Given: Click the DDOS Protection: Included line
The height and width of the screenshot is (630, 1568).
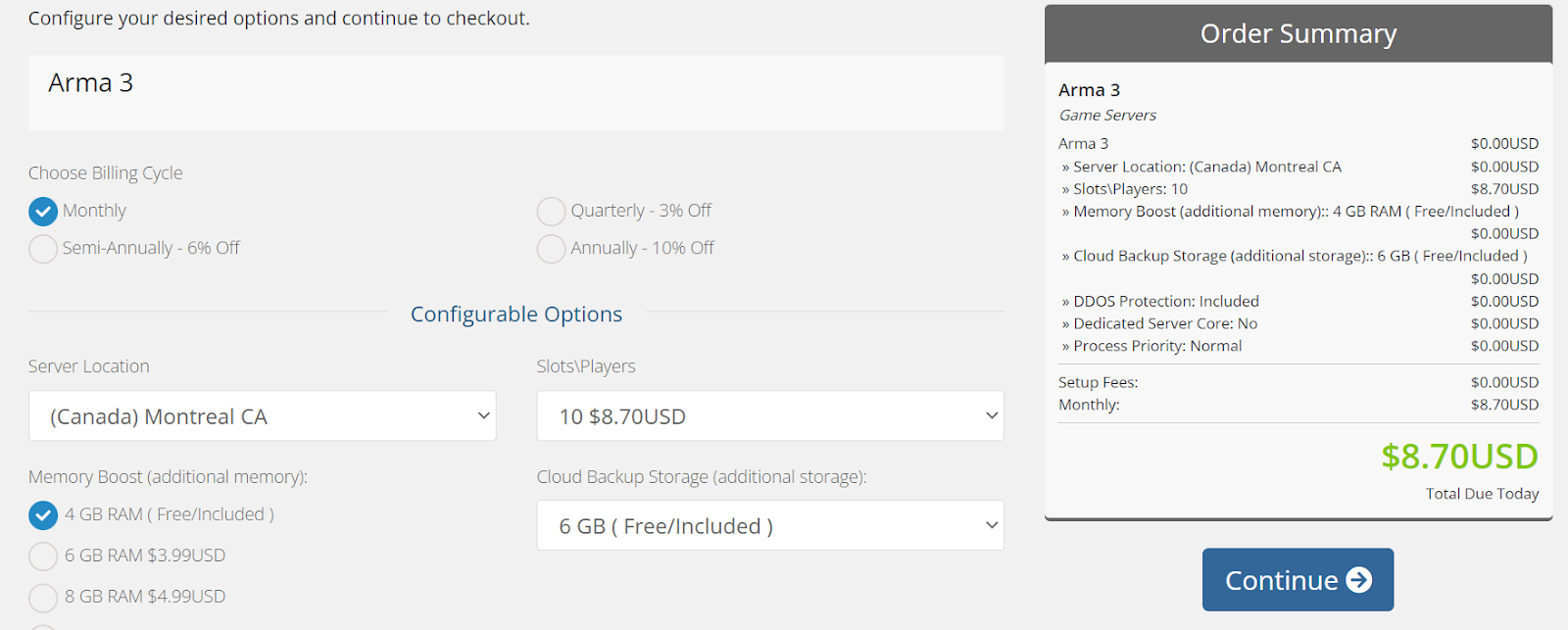Looking at the screenshot, I should click(x=1160, y=302).
